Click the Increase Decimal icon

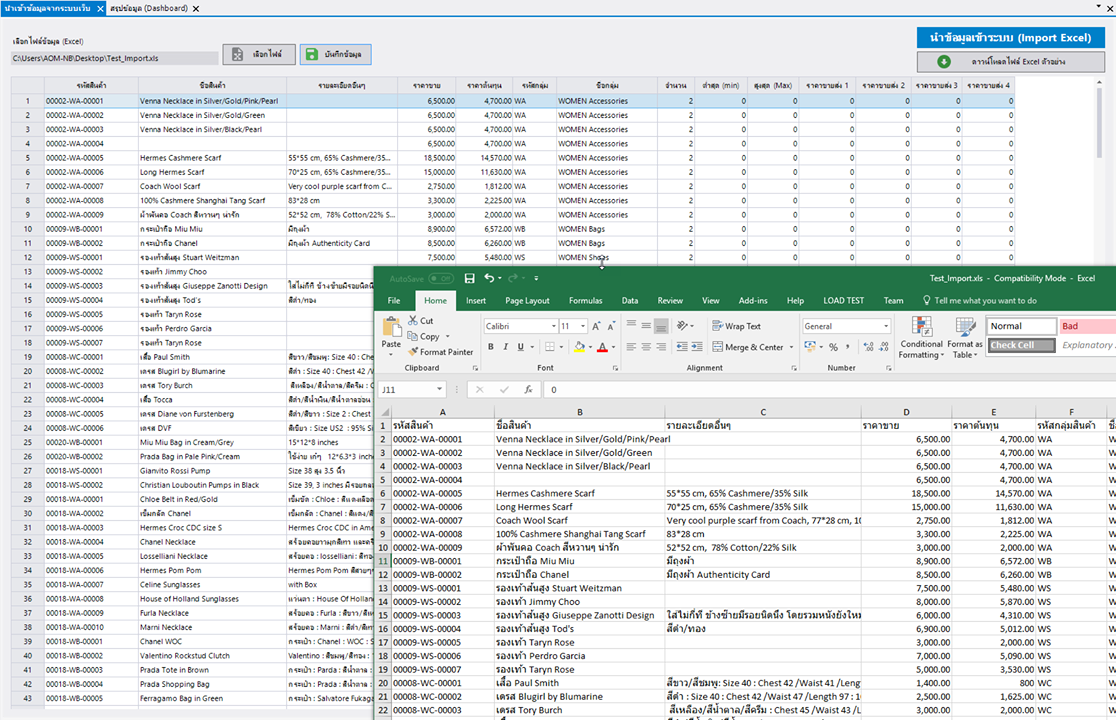[x=868, y=347]
